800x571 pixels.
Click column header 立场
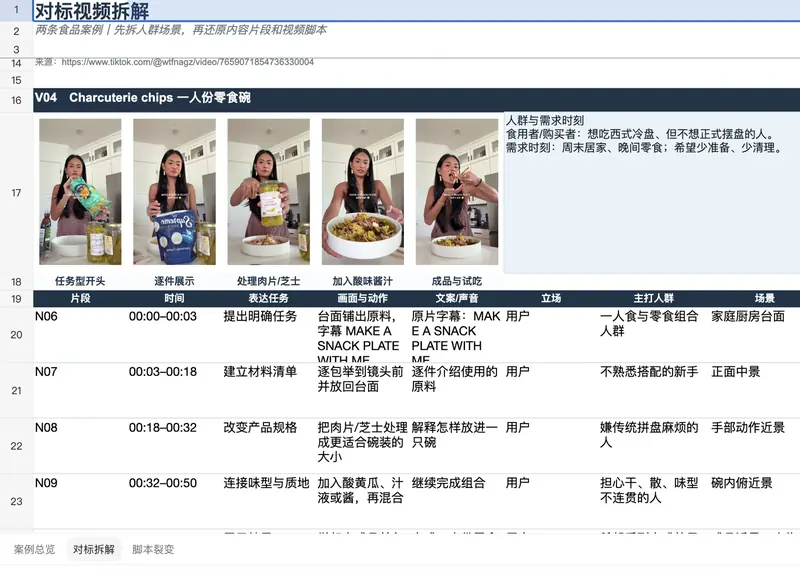(x=551, y=298)
